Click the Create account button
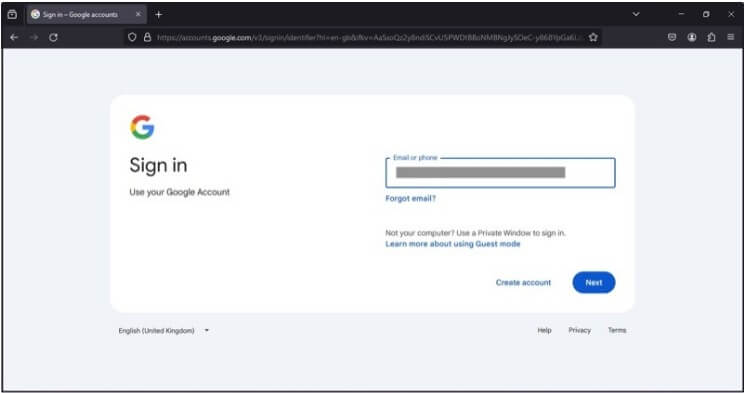 (x=524, y=282)
